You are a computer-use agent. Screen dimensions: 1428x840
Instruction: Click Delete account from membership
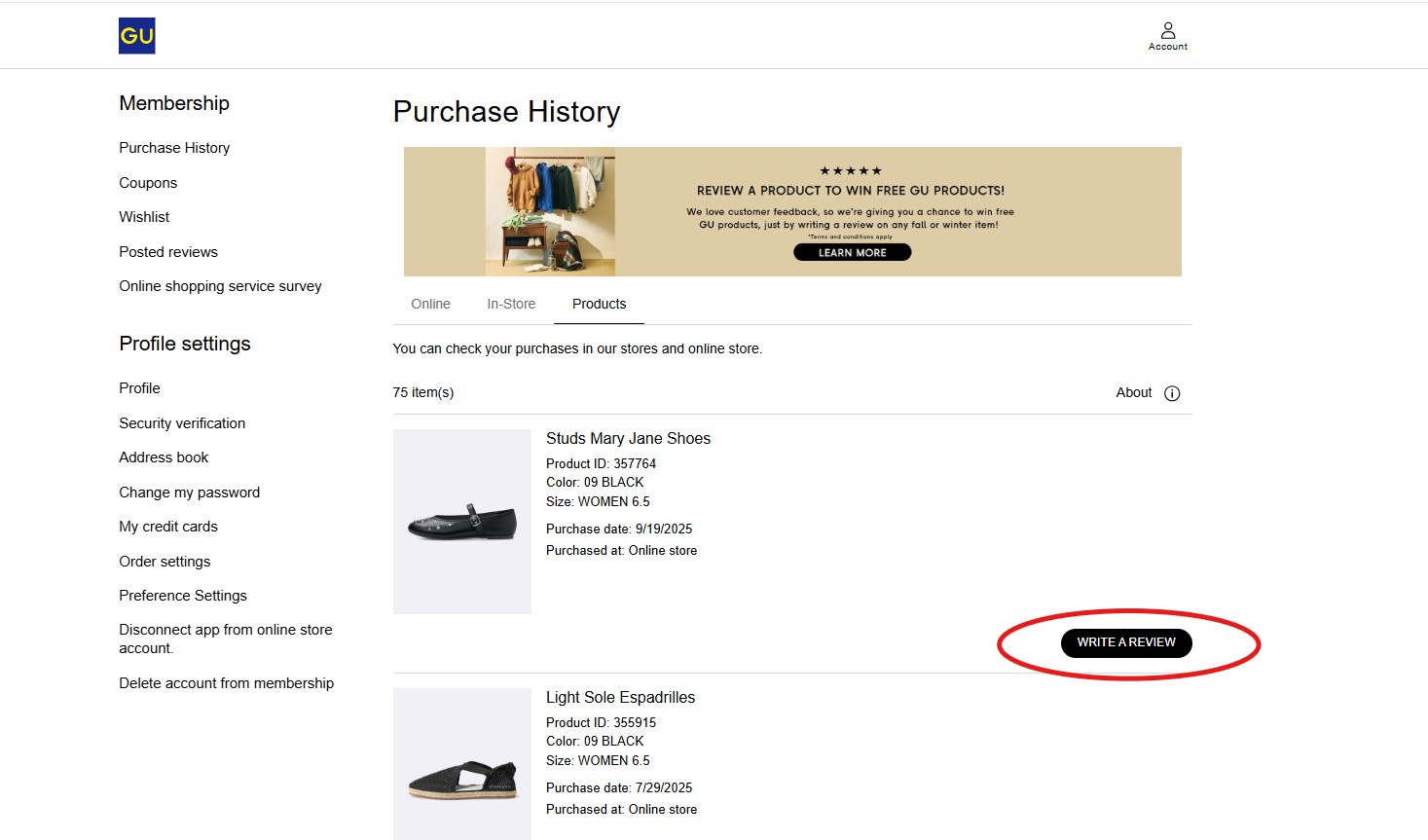click(x=226, y=683)
